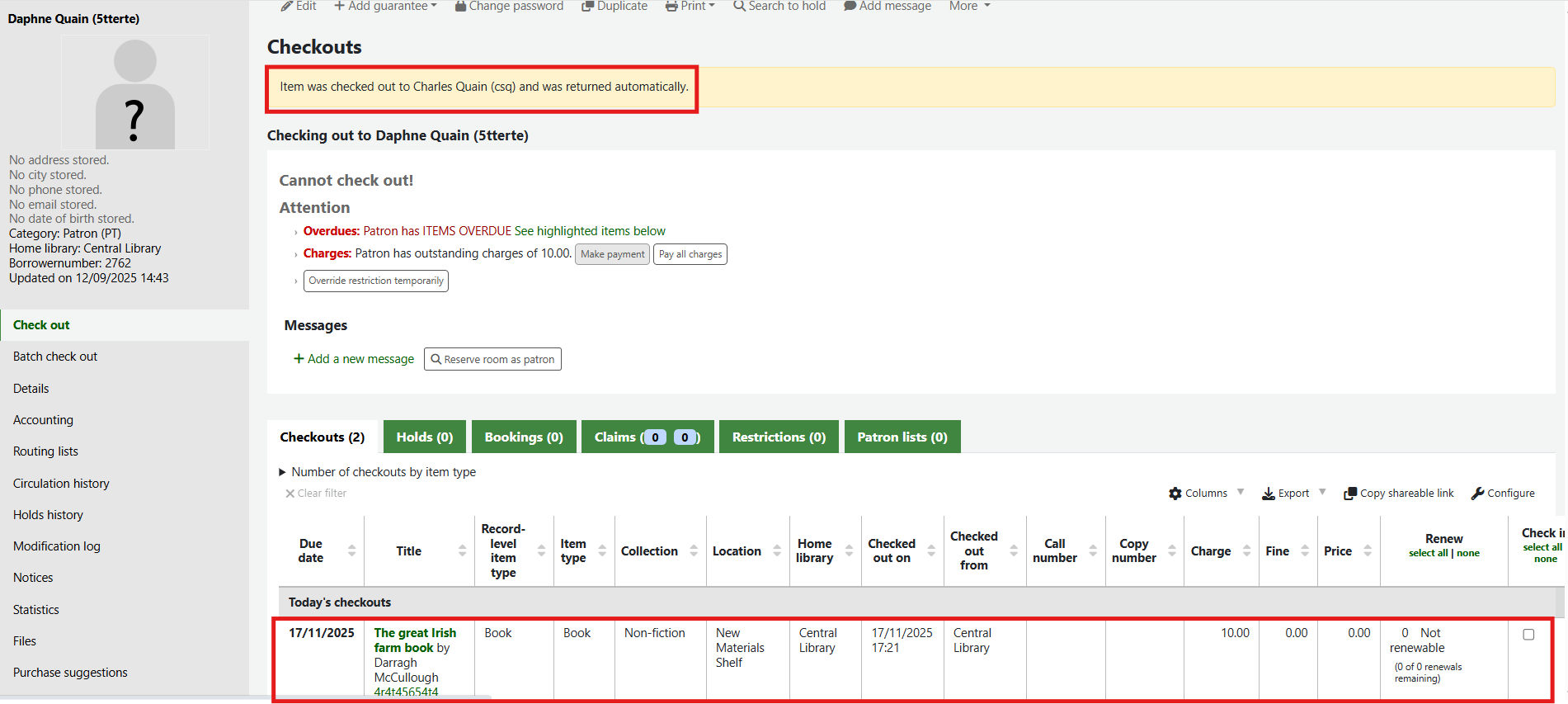
Task: Click the Duplicate patron icon
Action: [x=587, y=7]
